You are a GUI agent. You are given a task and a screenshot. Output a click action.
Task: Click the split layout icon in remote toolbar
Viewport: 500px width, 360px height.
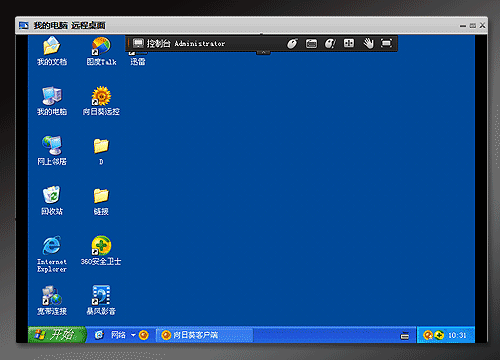(349, 43)
